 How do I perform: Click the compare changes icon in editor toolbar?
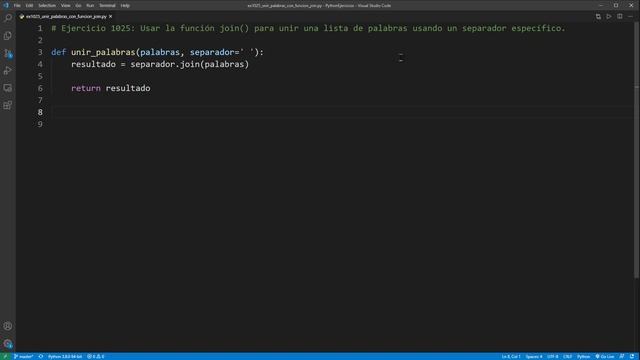(x=598, y=16)
